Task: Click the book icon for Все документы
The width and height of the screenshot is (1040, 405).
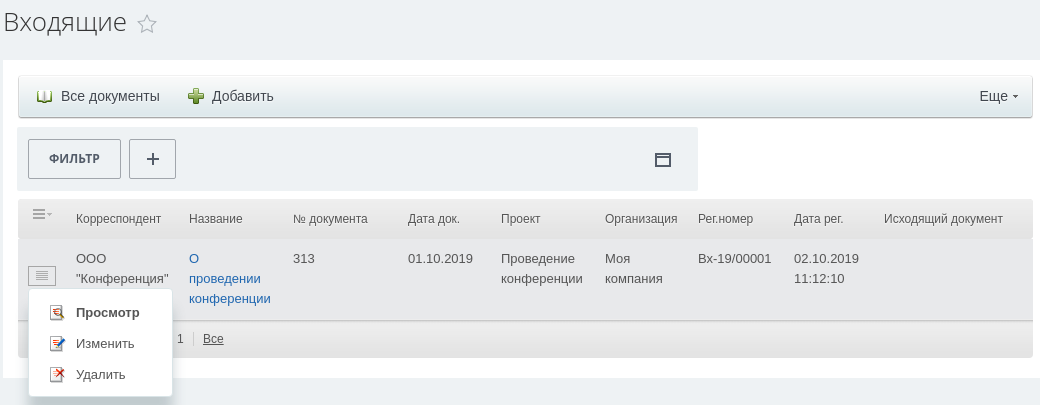Action: 44,97
